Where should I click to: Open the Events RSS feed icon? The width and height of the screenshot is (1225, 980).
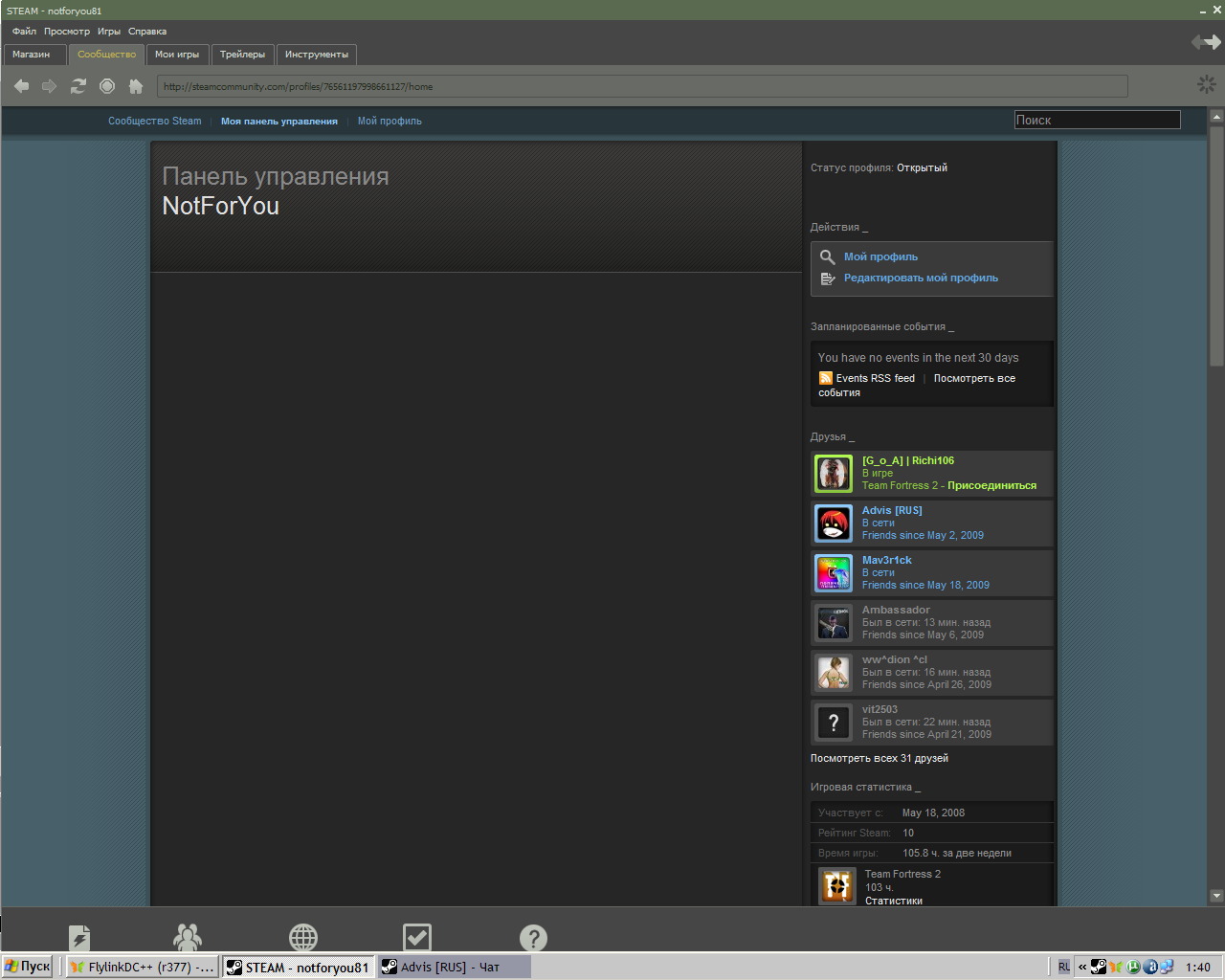coord(825,378)
